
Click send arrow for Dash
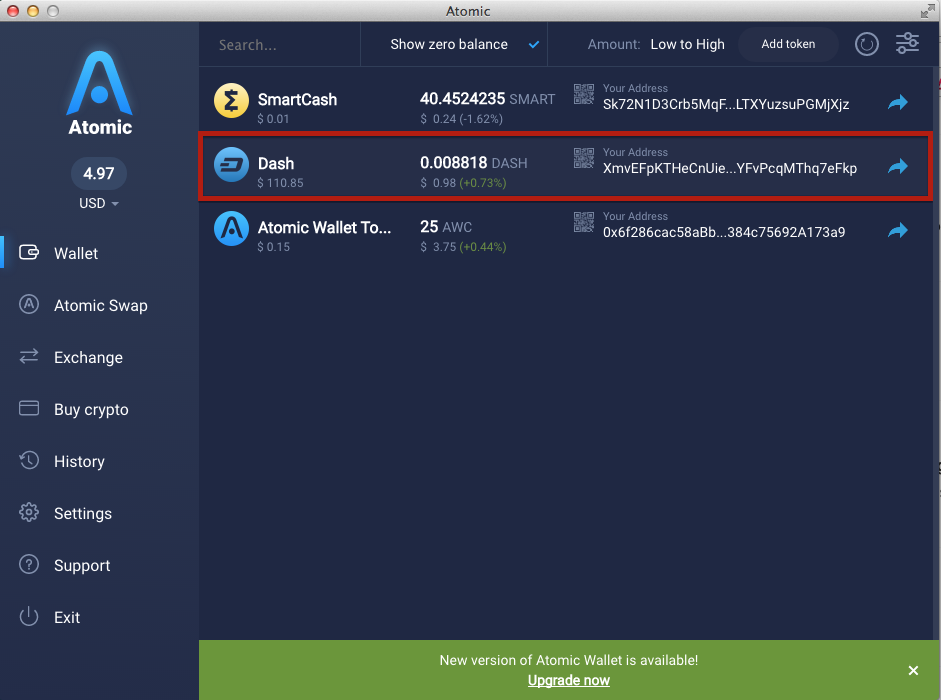click(898, 166)
